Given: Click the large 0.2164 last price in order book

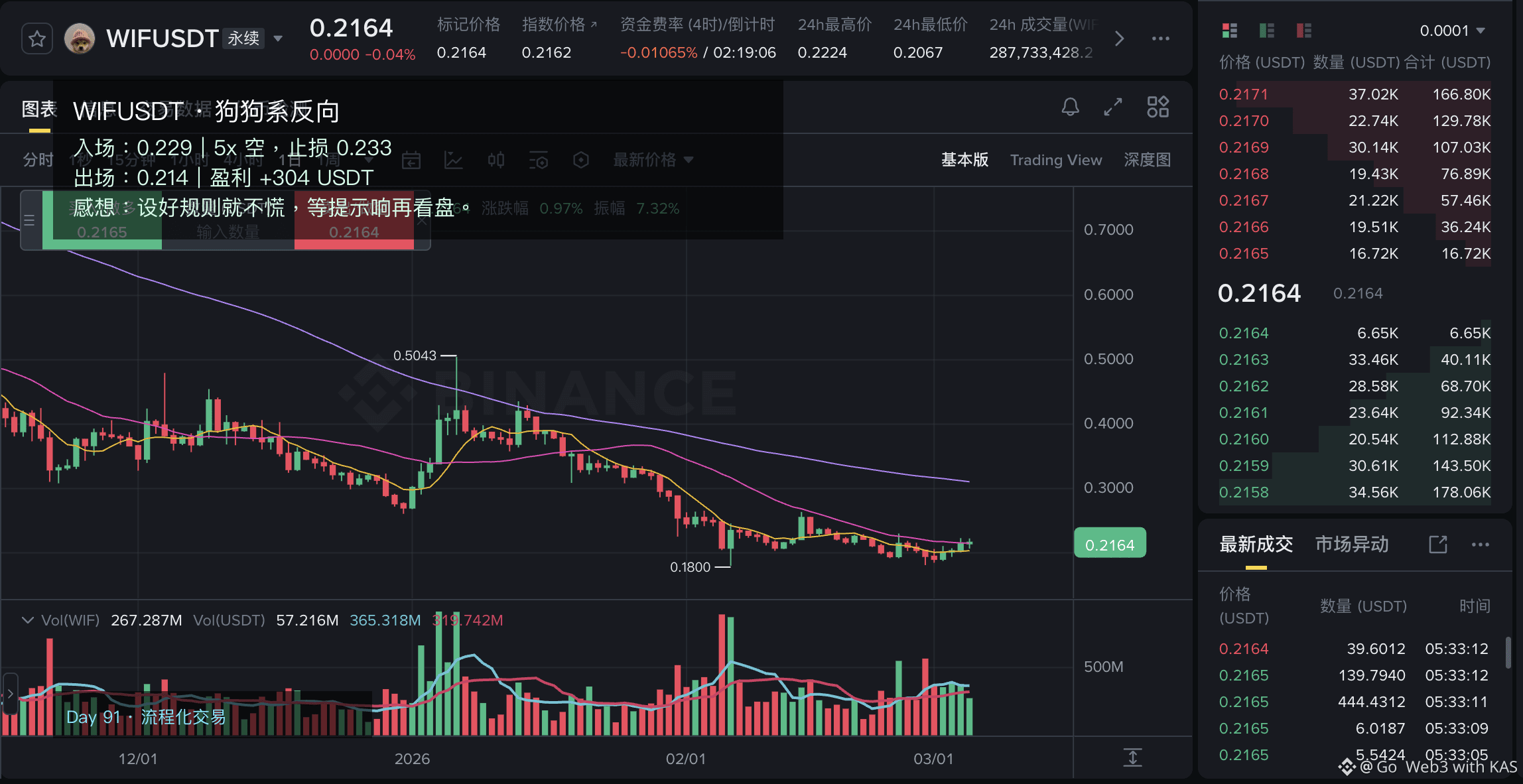Looking at the screenshot, I should 1260,293.
